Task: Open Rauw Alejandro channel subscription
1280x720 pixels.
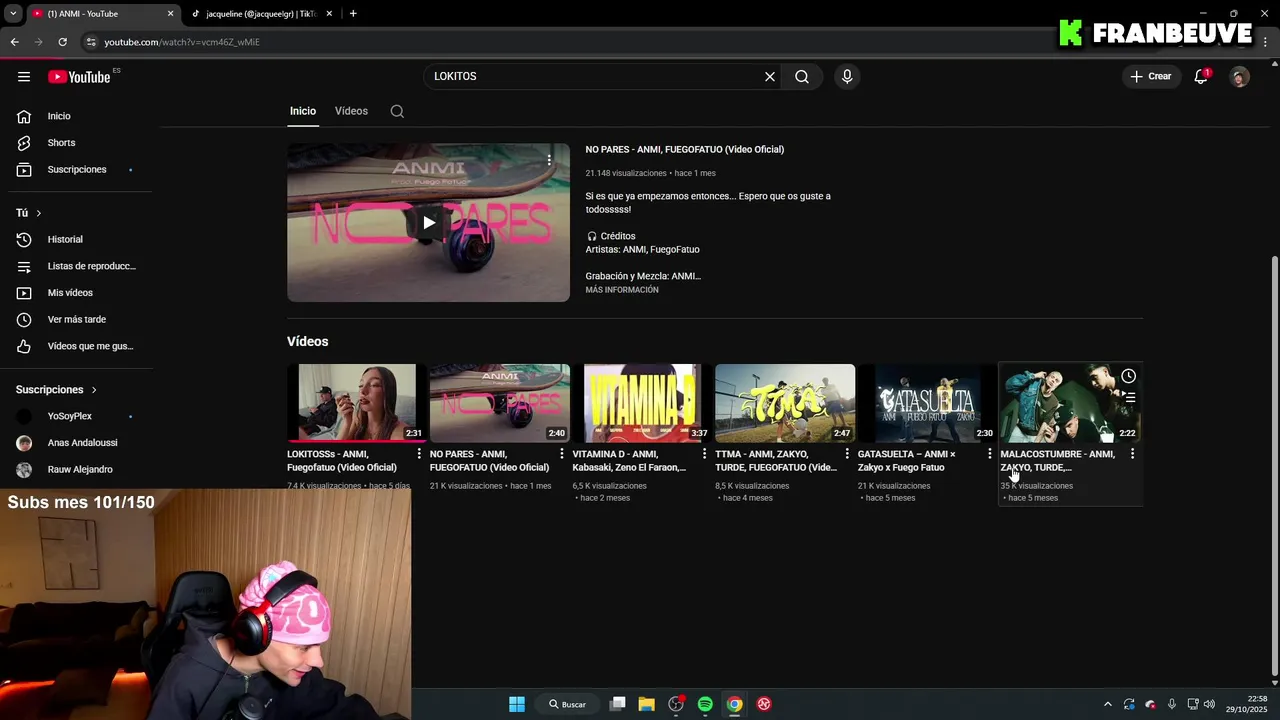Action: (x=80, y=470)
